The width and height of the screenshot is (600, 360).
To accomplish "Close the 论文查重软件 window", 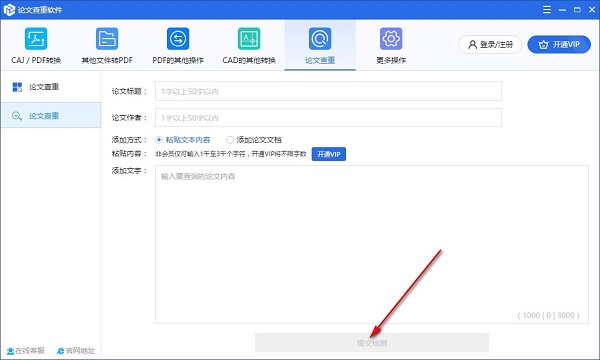I will 592,10.
